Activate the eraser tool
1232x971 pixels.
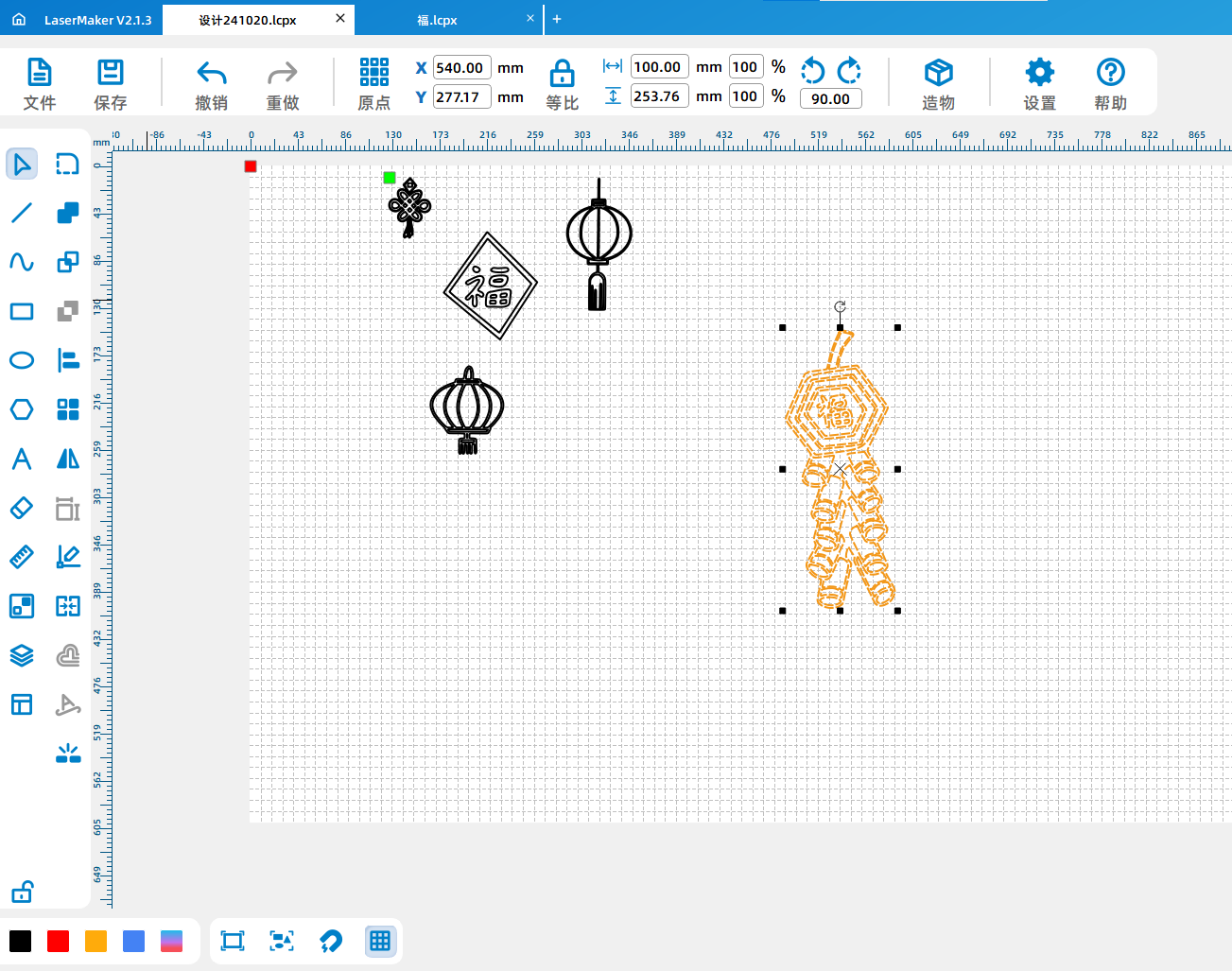coord(22,508)
